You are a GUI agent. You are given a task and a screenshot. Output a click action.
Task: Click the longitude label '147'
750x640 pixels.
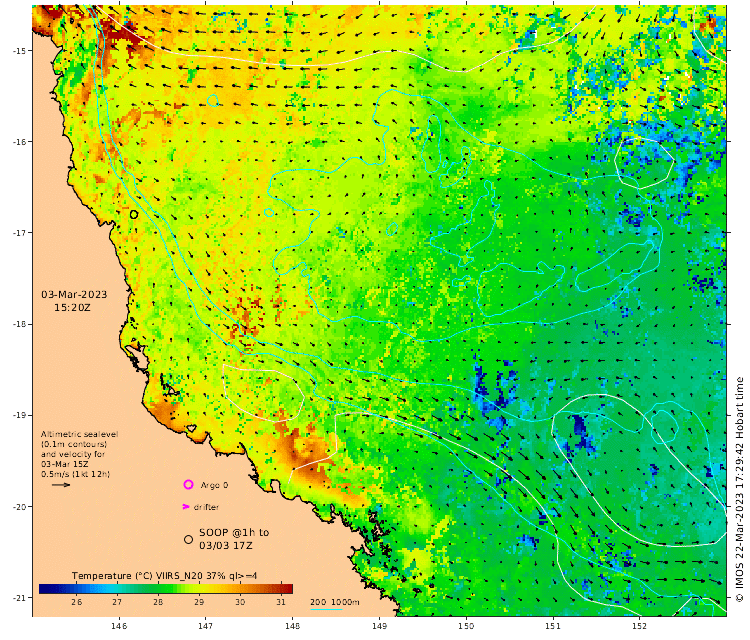(206, 626)
